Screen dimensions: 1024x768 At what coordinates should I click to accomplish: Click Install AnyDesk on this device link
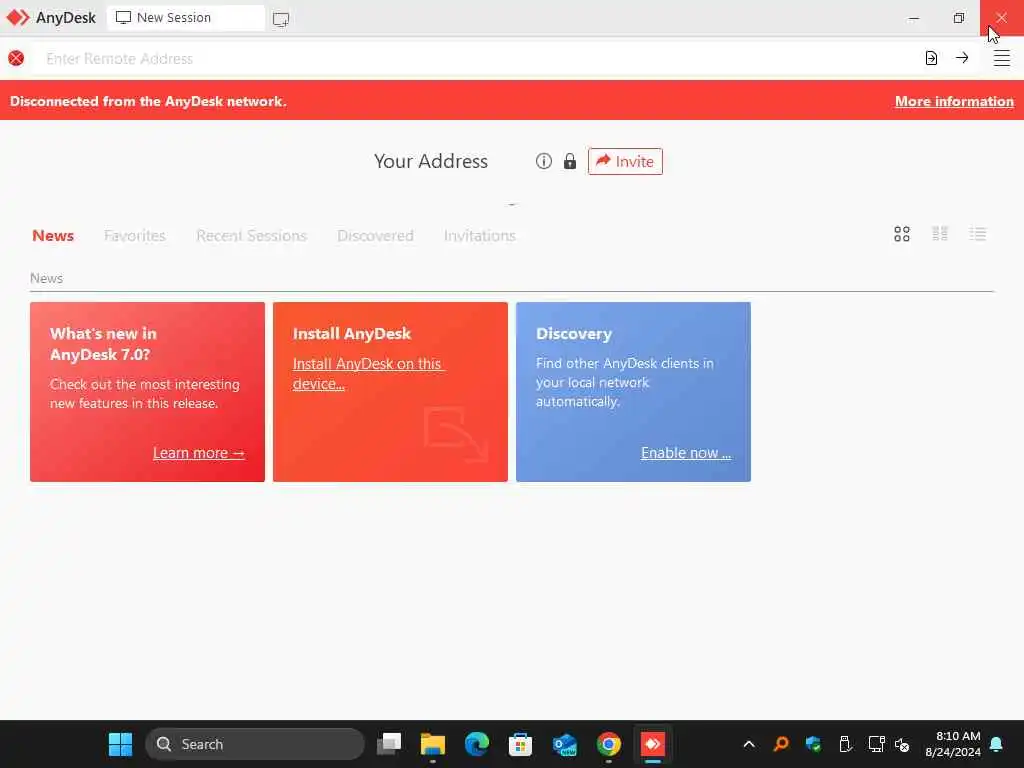pos(369,374)
